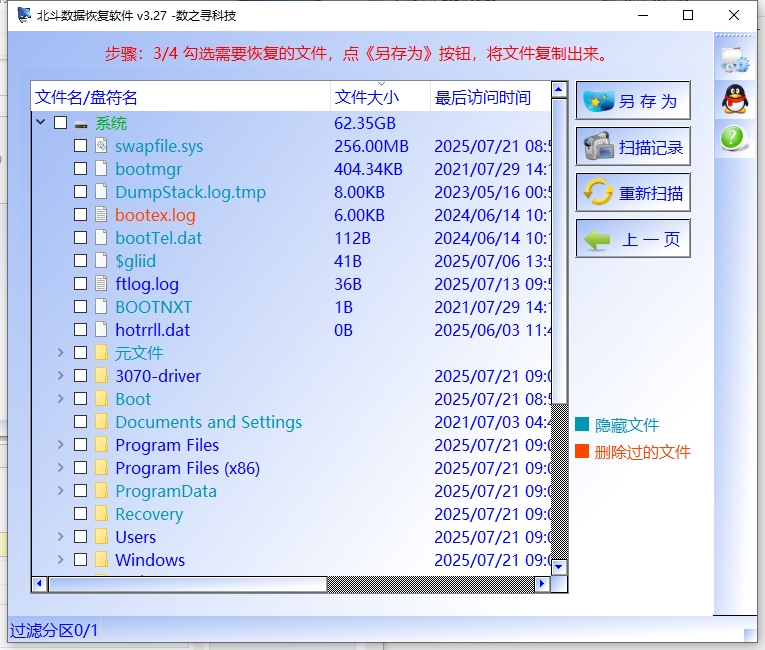Click the Program Files folder icon
The width and height of the screenshot is (765, 650).
(x=101, y=444)
